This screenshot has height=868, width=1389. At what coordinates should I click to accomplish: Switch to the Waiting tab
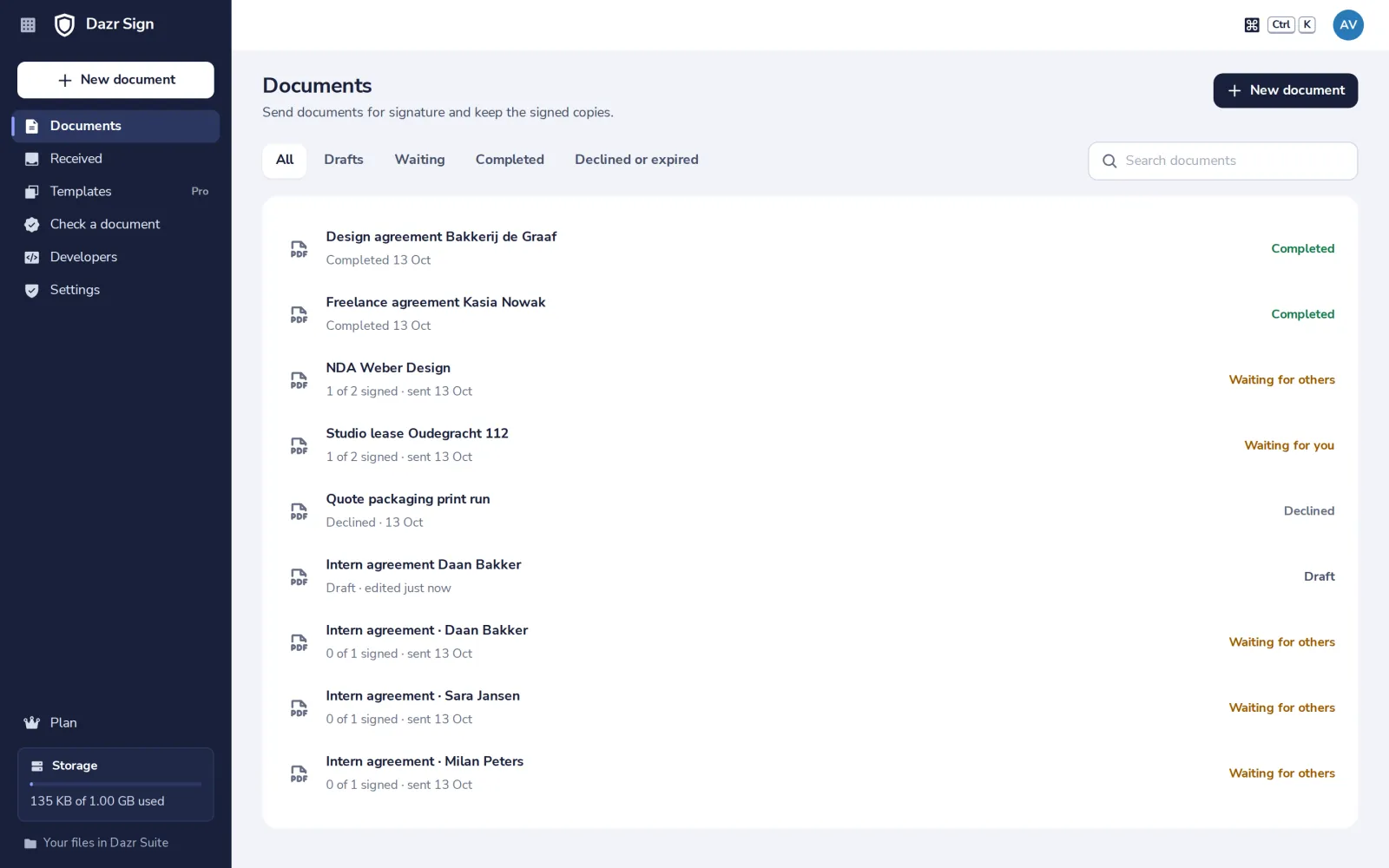[x=419, y=160]
